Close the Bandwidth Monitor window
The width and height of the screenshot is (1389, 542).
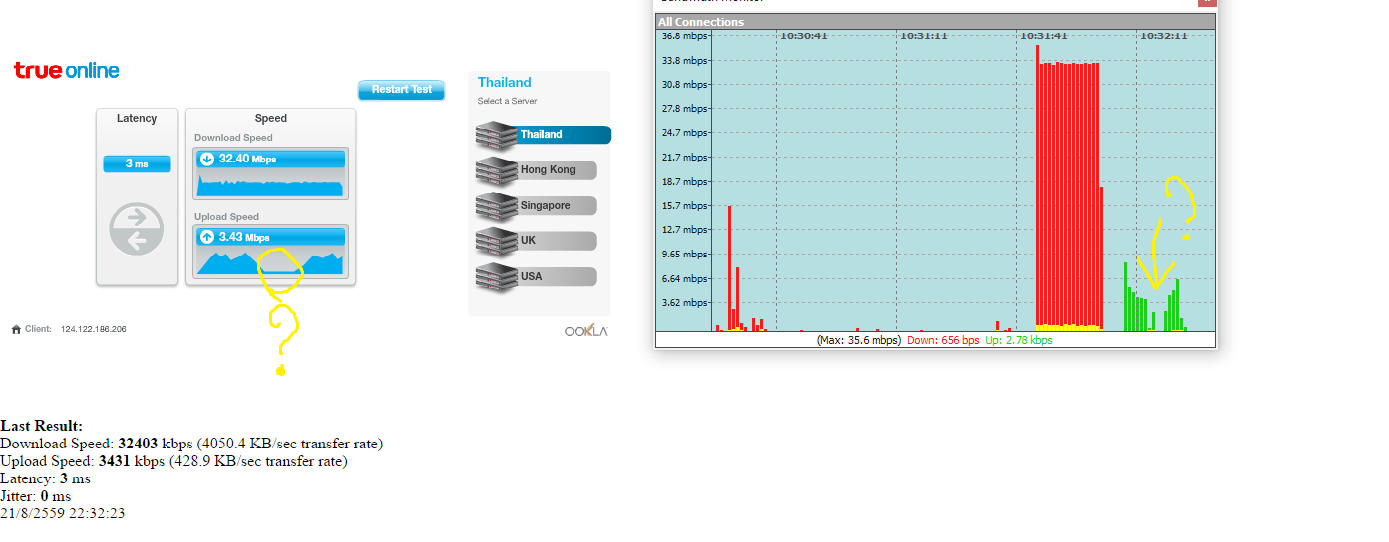[x=1207, y=3]
